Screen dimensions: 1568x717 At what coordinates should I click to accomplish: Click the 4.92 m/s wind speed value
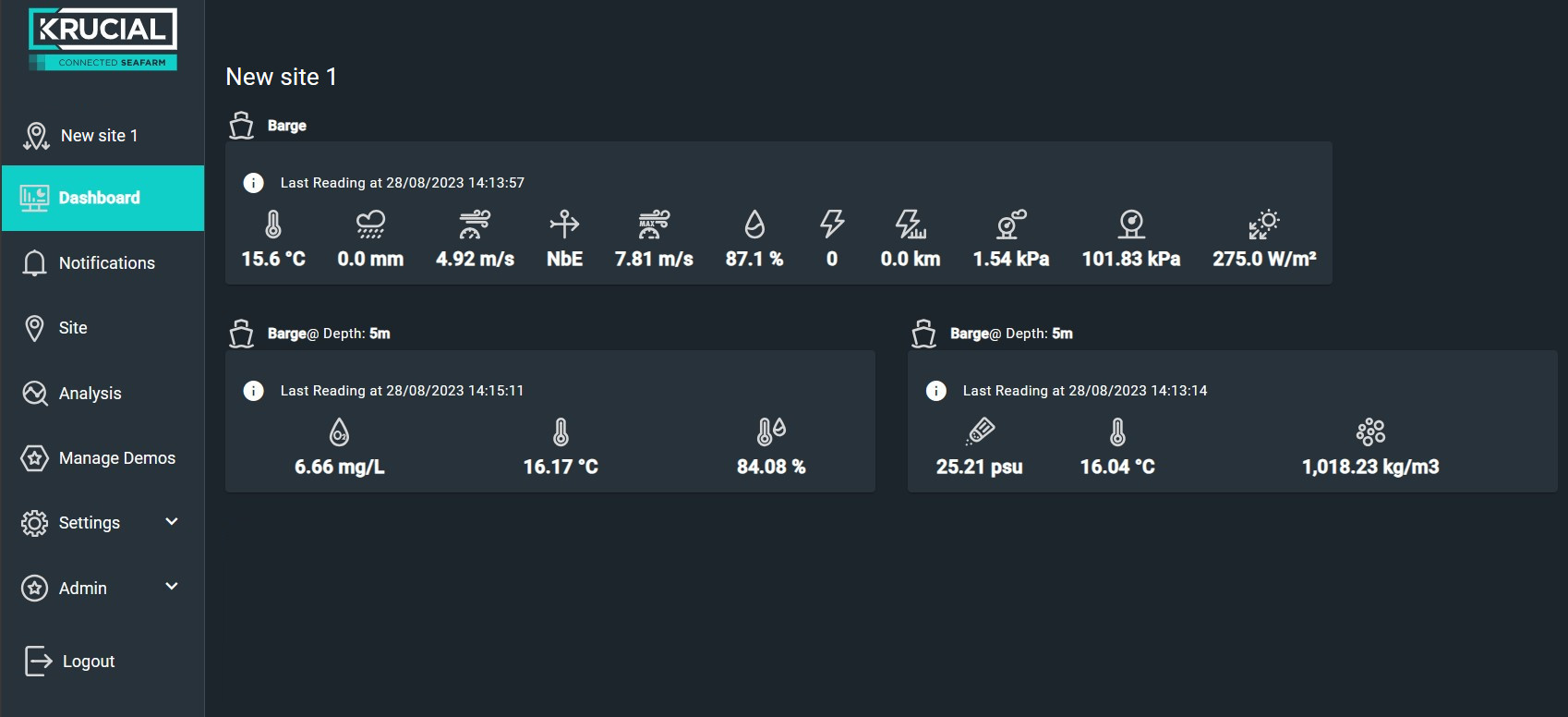(x=475, y=260)
